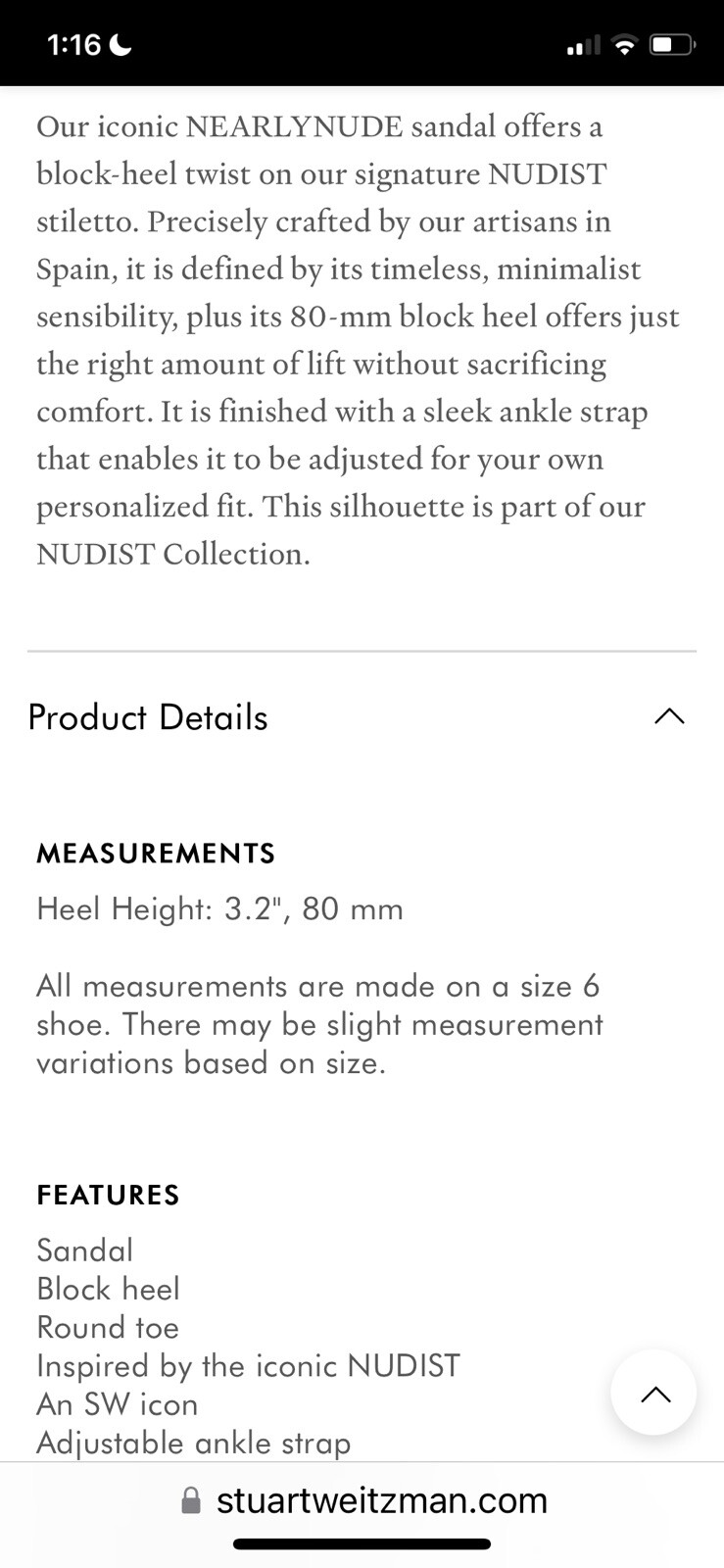Tap the 1:16 clock in status bar
724x1568 pixels.
pyautogui.click(x=73, y=45)
